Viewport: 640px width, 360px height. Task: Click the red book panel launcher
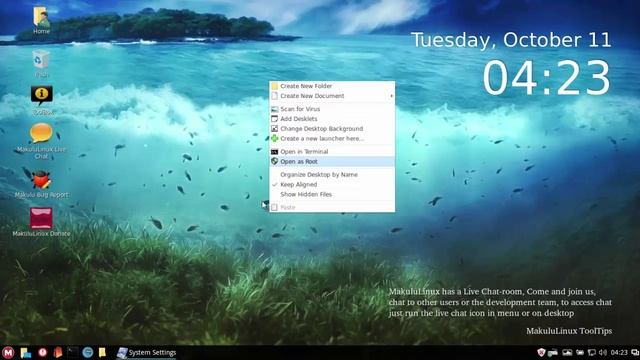58,352
